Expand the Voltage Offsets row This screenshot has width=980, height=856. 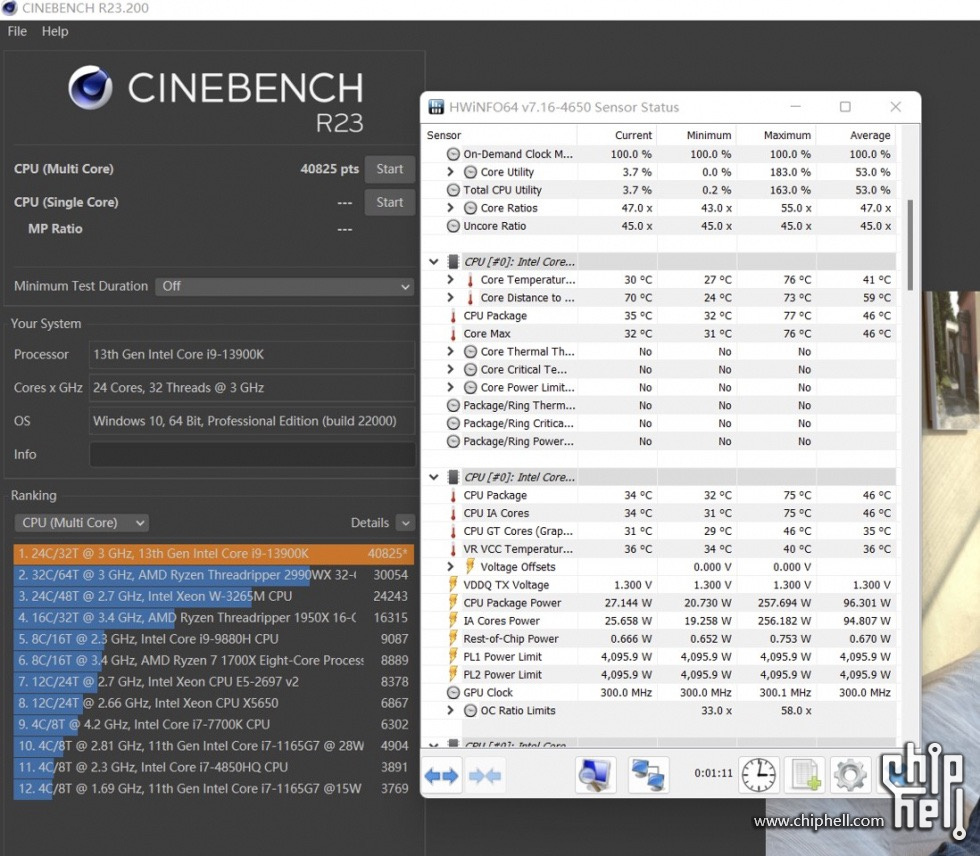pos(450,567)
